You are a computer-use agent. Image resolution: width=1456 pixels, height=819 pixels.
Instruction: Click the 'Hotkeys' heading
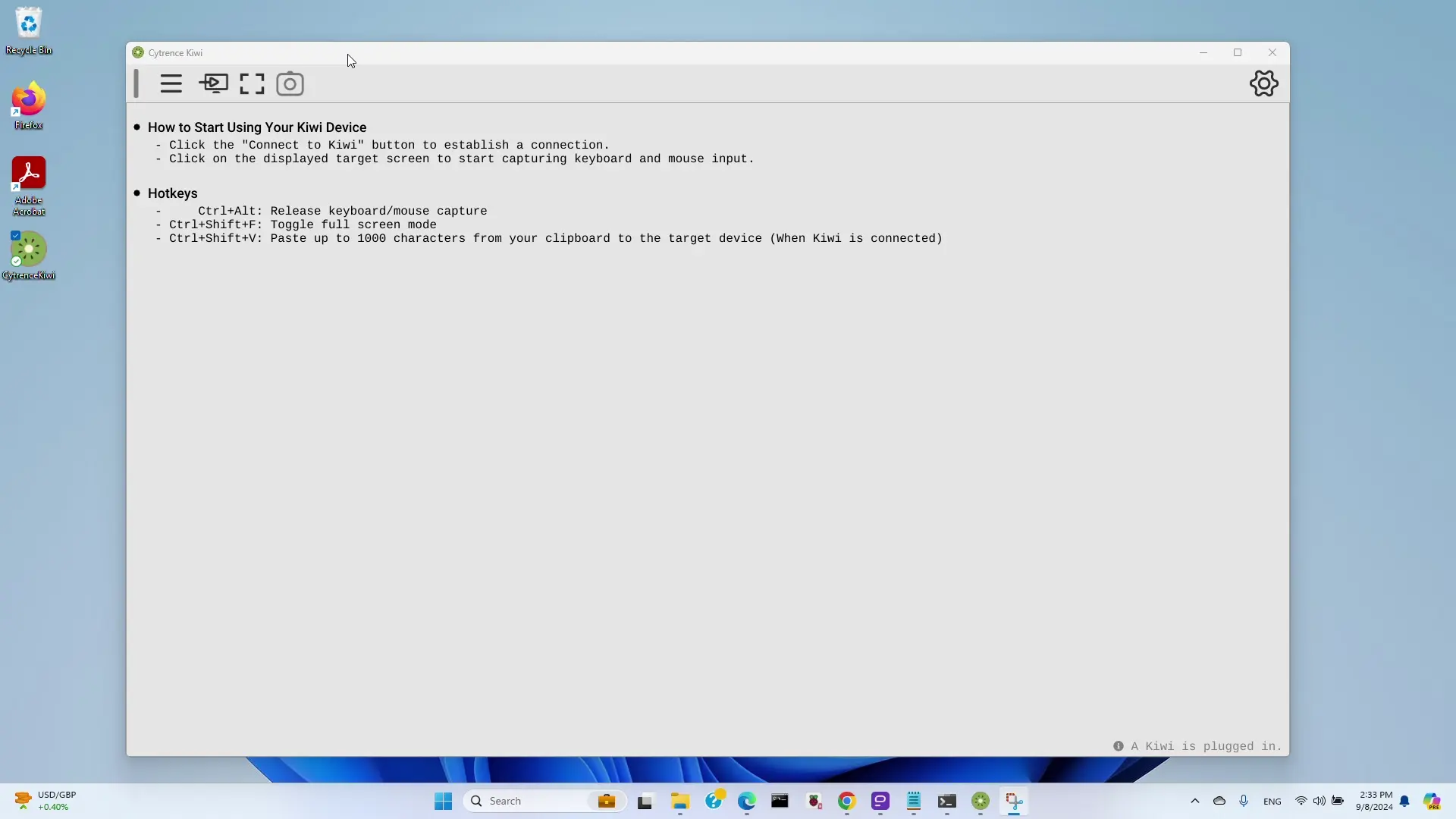[172, 193]
